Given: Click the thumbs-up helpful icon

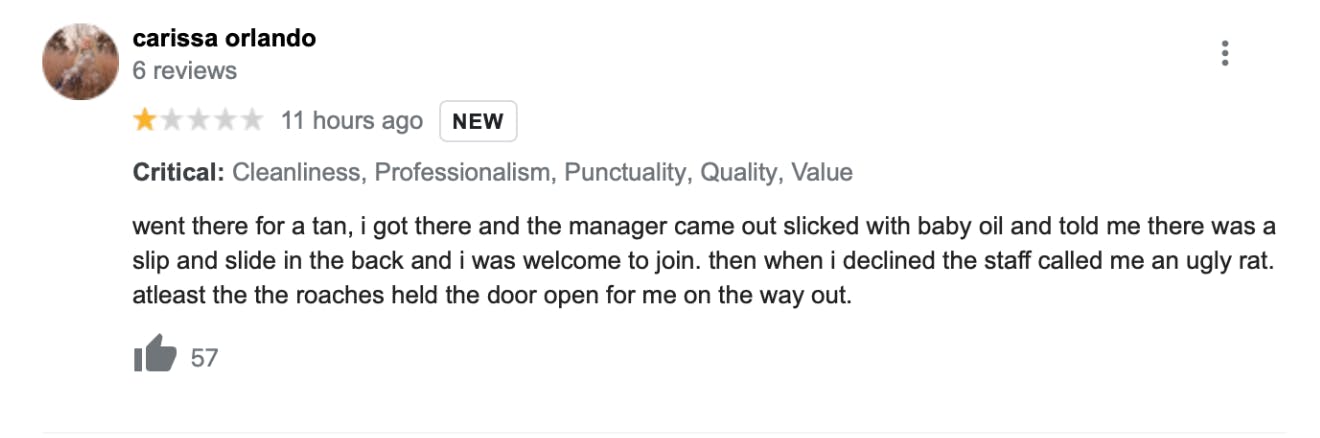Looking at the screenshot, I should [x=155, y=355].
